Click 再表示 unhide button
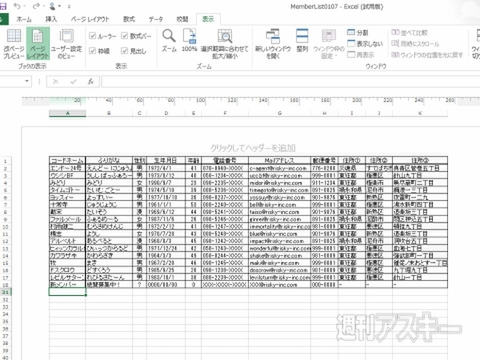 (360, 54)
